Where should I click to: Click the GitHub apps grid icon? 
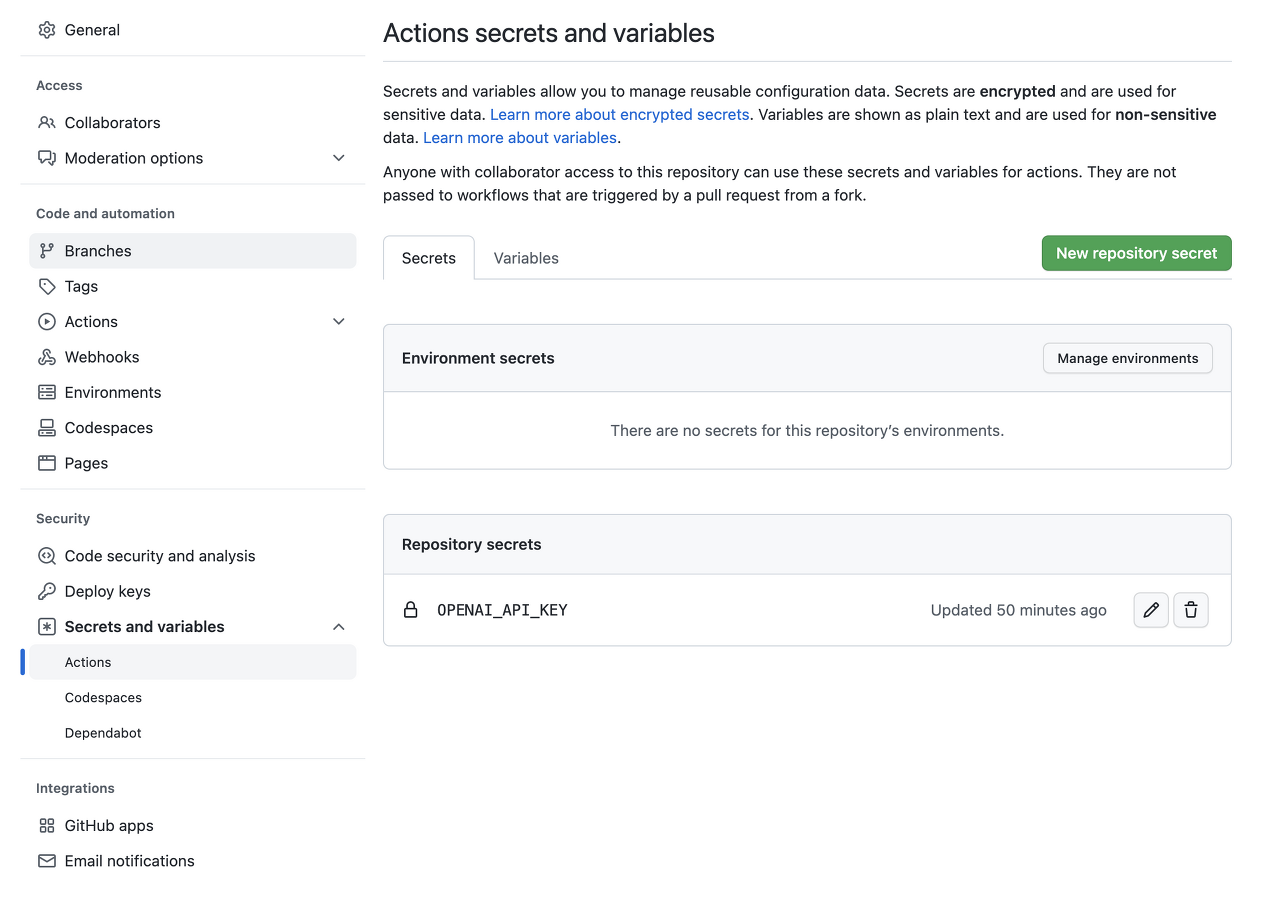[x=47, y=826]
